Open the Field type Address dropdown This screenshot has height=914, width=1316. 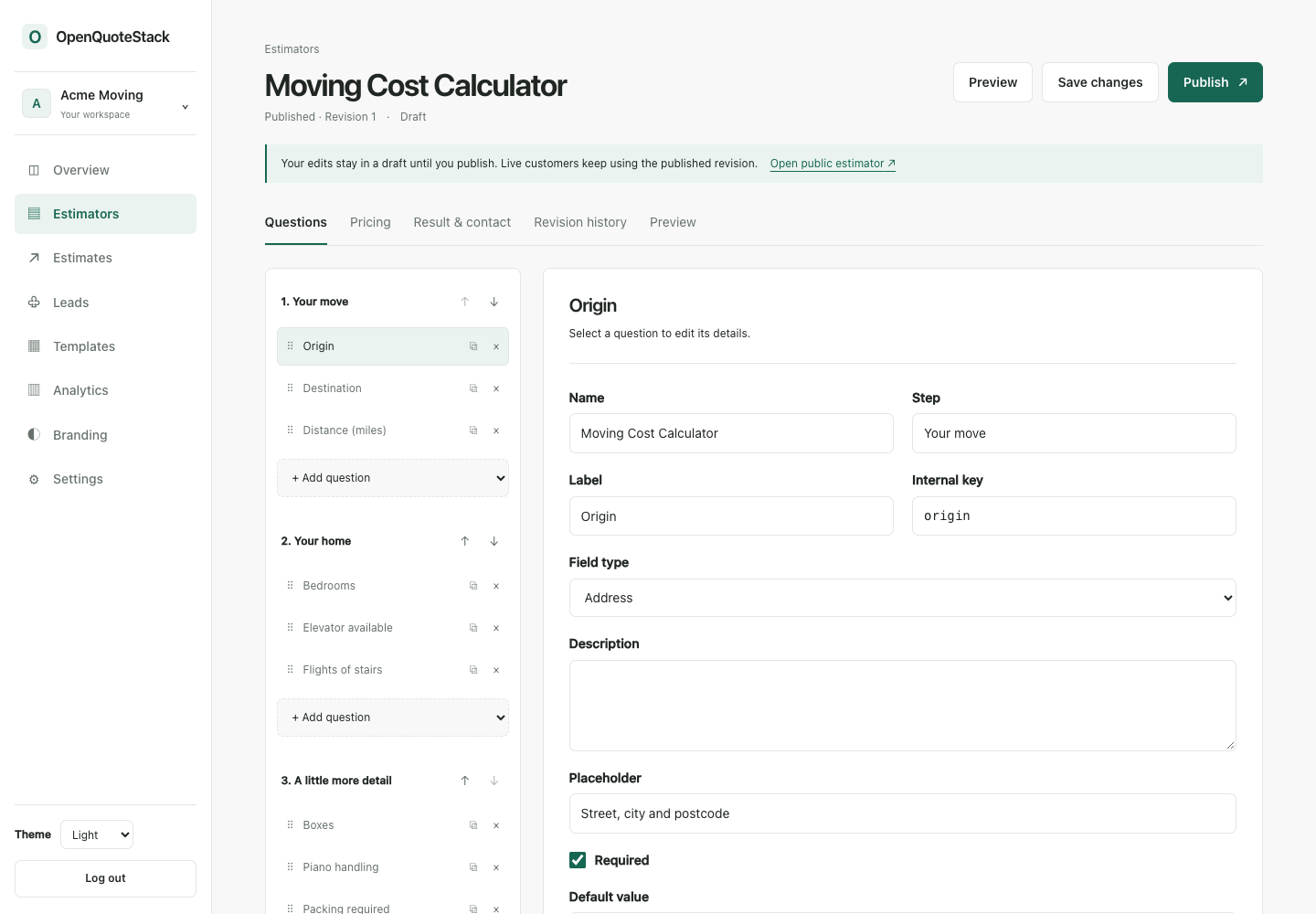point(902,598)
